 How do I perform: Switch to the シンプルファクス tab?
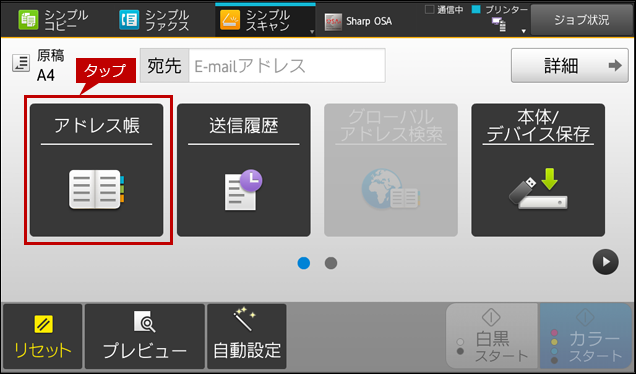coord(154,20)
